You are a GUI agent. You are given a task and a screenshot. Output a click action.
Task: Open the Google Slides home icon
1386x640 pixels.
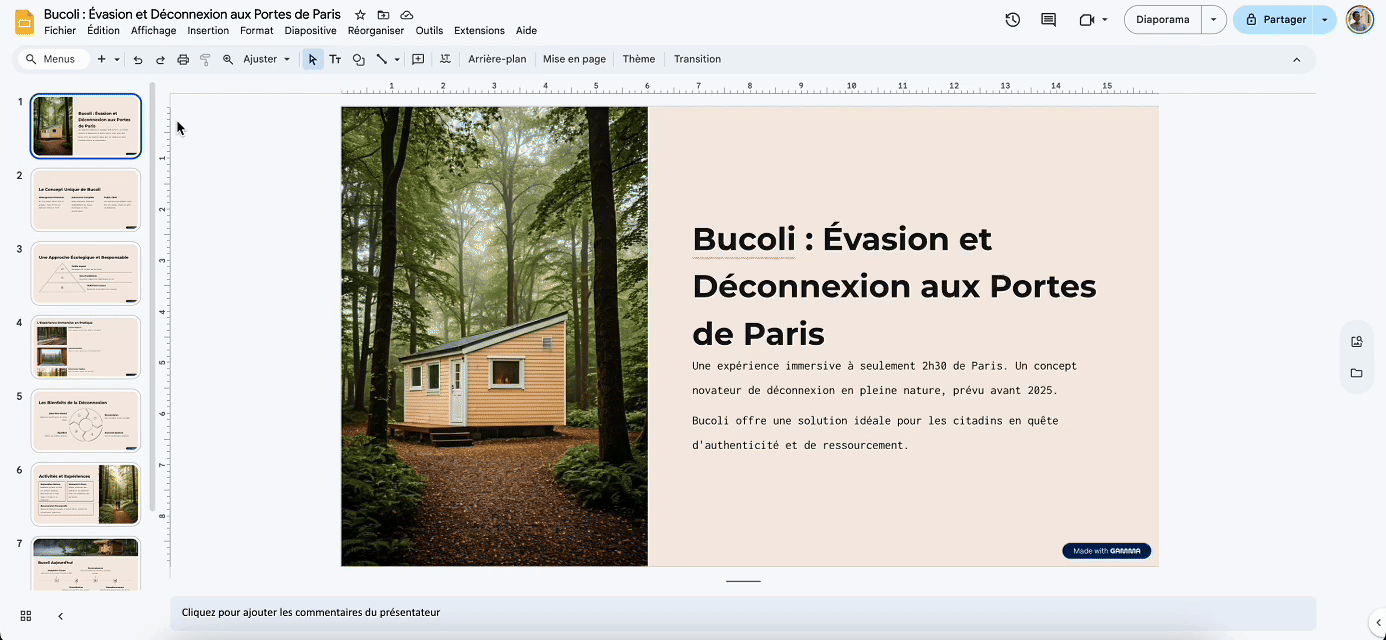click(x=24, y=21)
